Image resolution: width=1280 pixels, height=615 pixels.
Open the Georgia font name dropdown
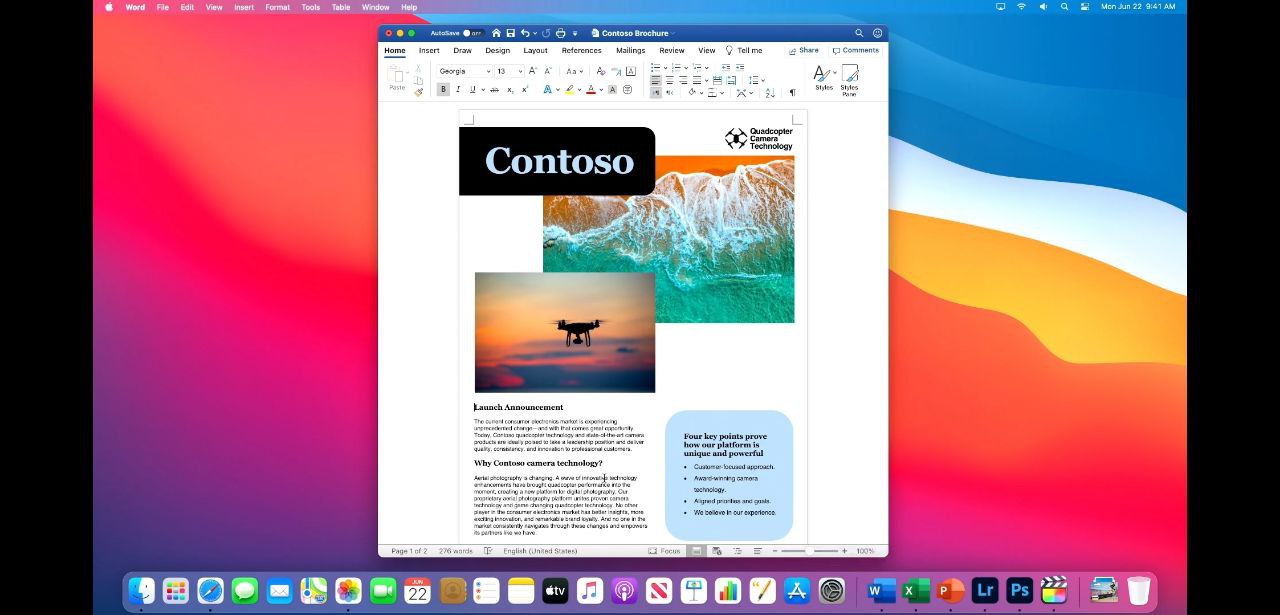click(487, 71)
